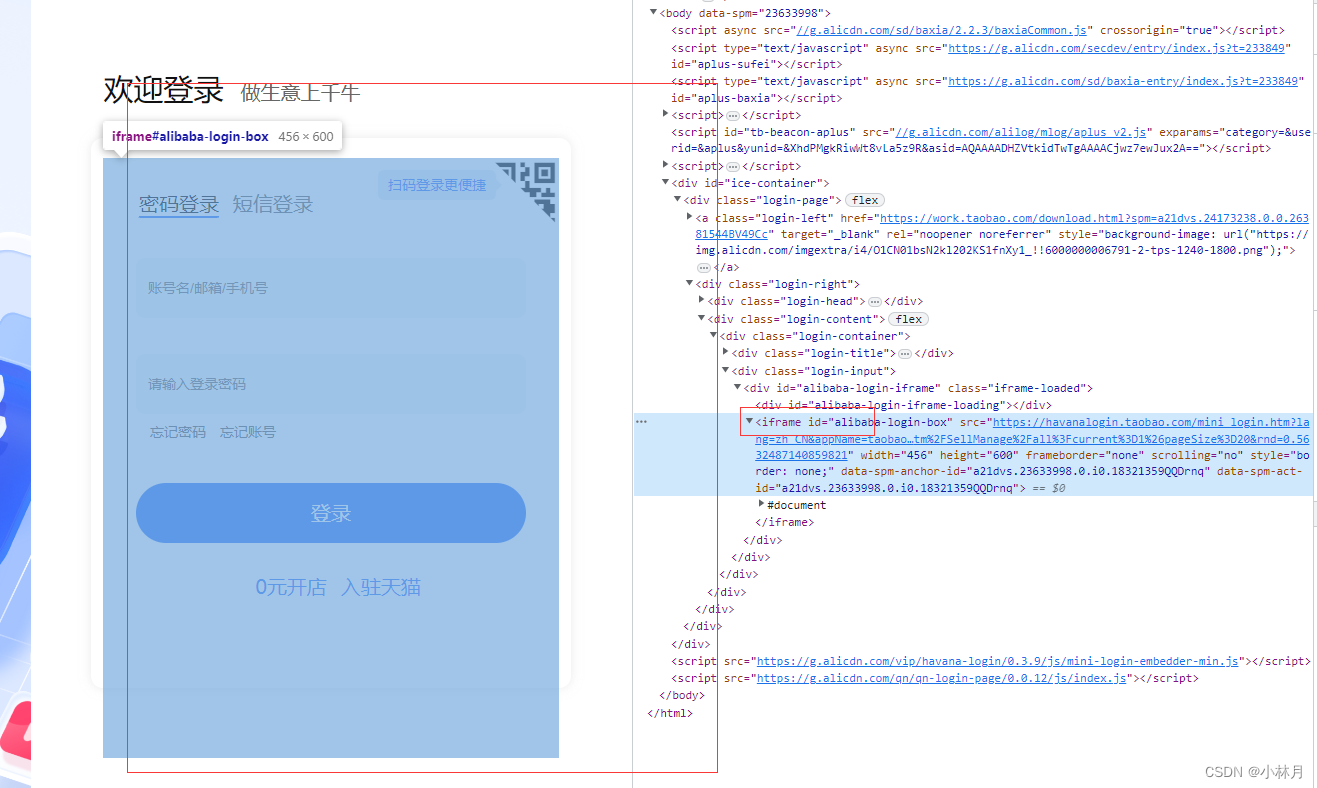Click the 欢迎登录 heading text

[x=164, y=90]
